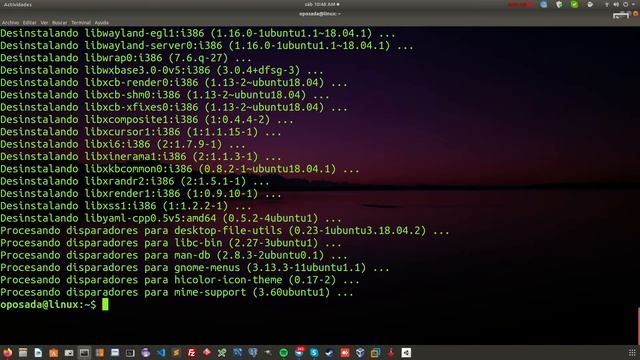The image size is (640, 360).
Task: Open the volume indicator in the top bar
Action: (x=616, y=4)
